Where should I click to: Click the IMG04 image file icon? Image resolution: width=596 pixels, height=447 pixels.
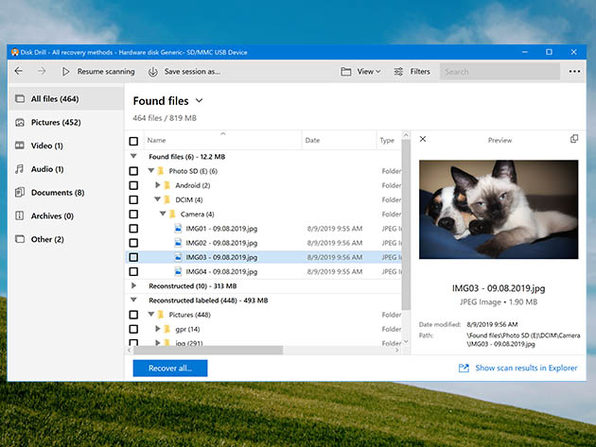click(178, 271)
